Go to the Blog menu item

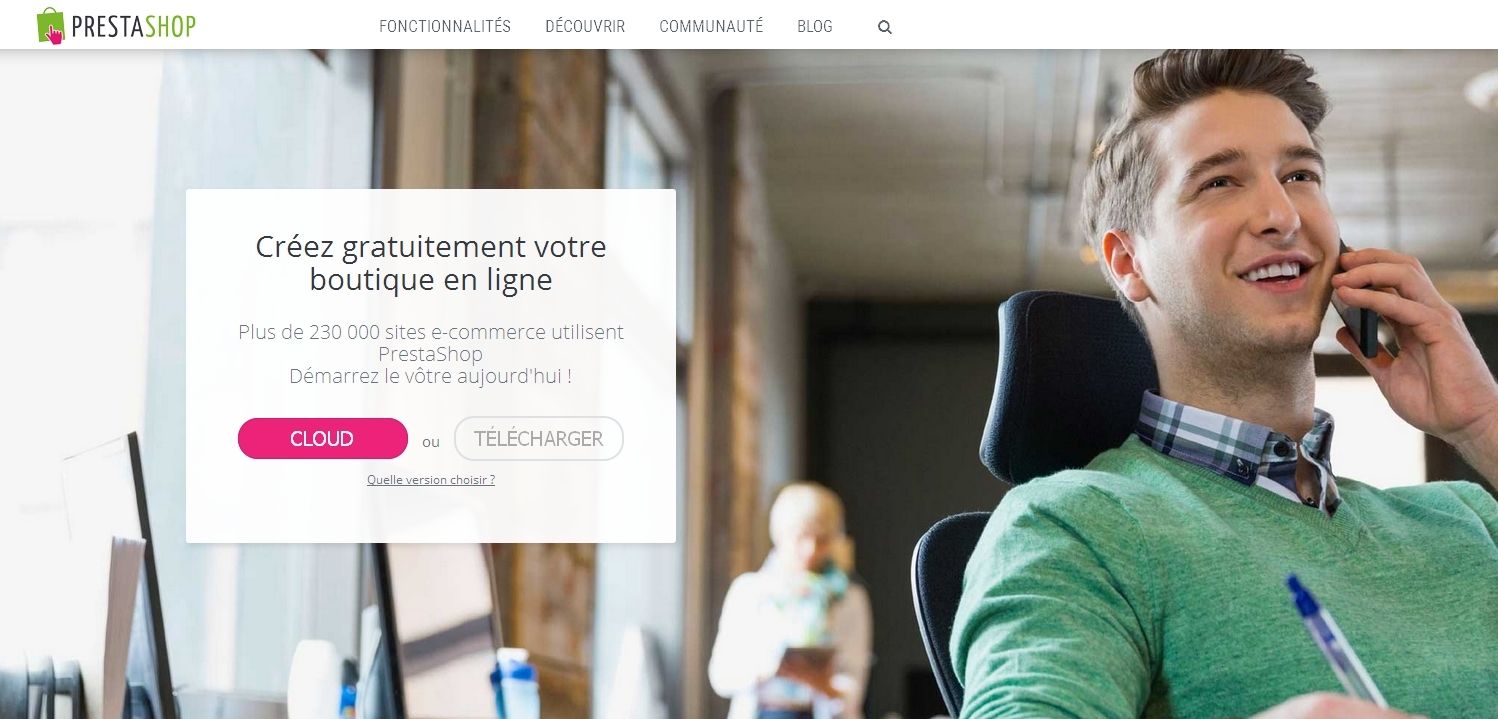pos(815,27)
